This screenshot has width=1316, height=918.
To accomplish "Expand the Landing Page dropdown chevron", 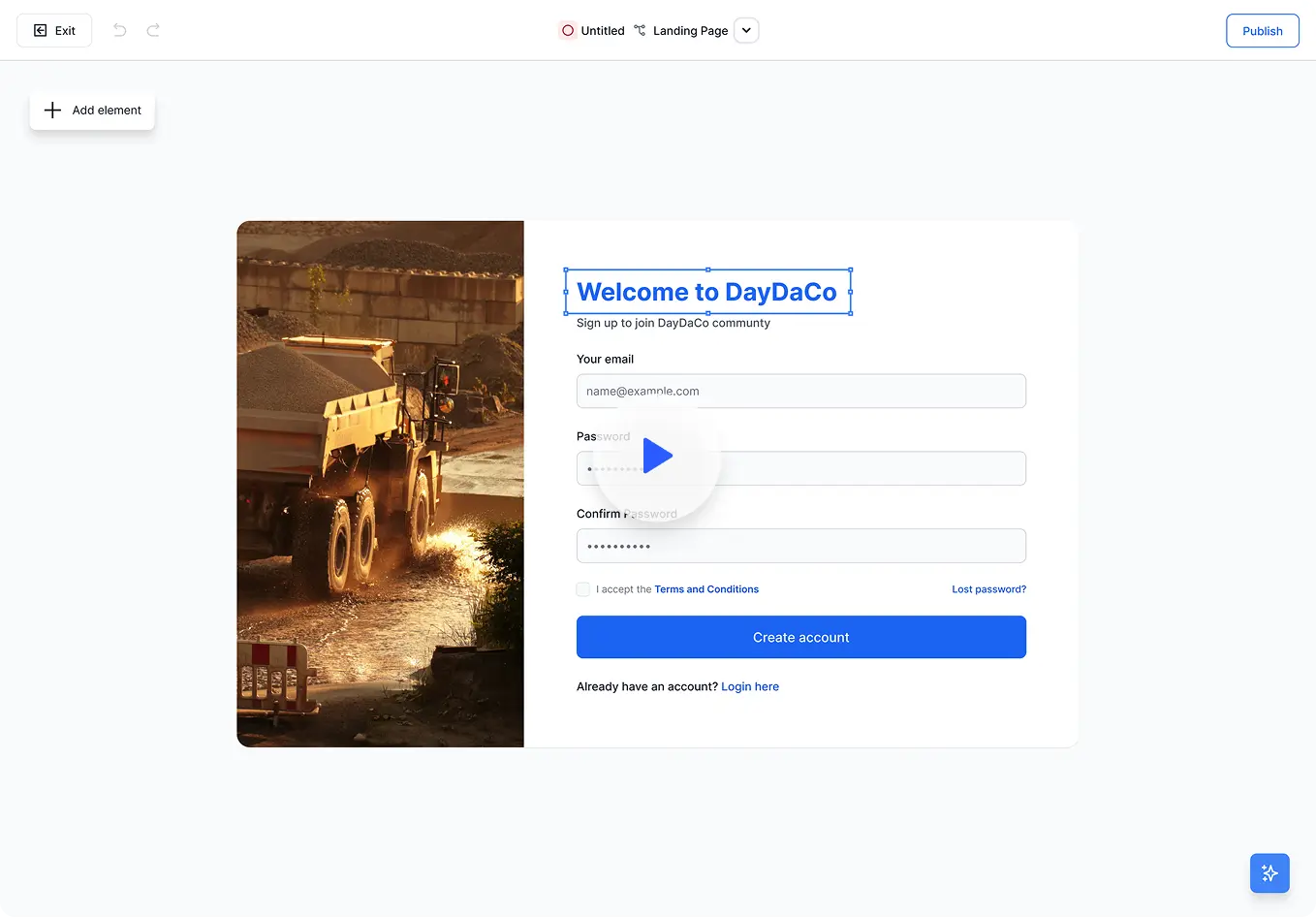I will (x=746, y=31).
